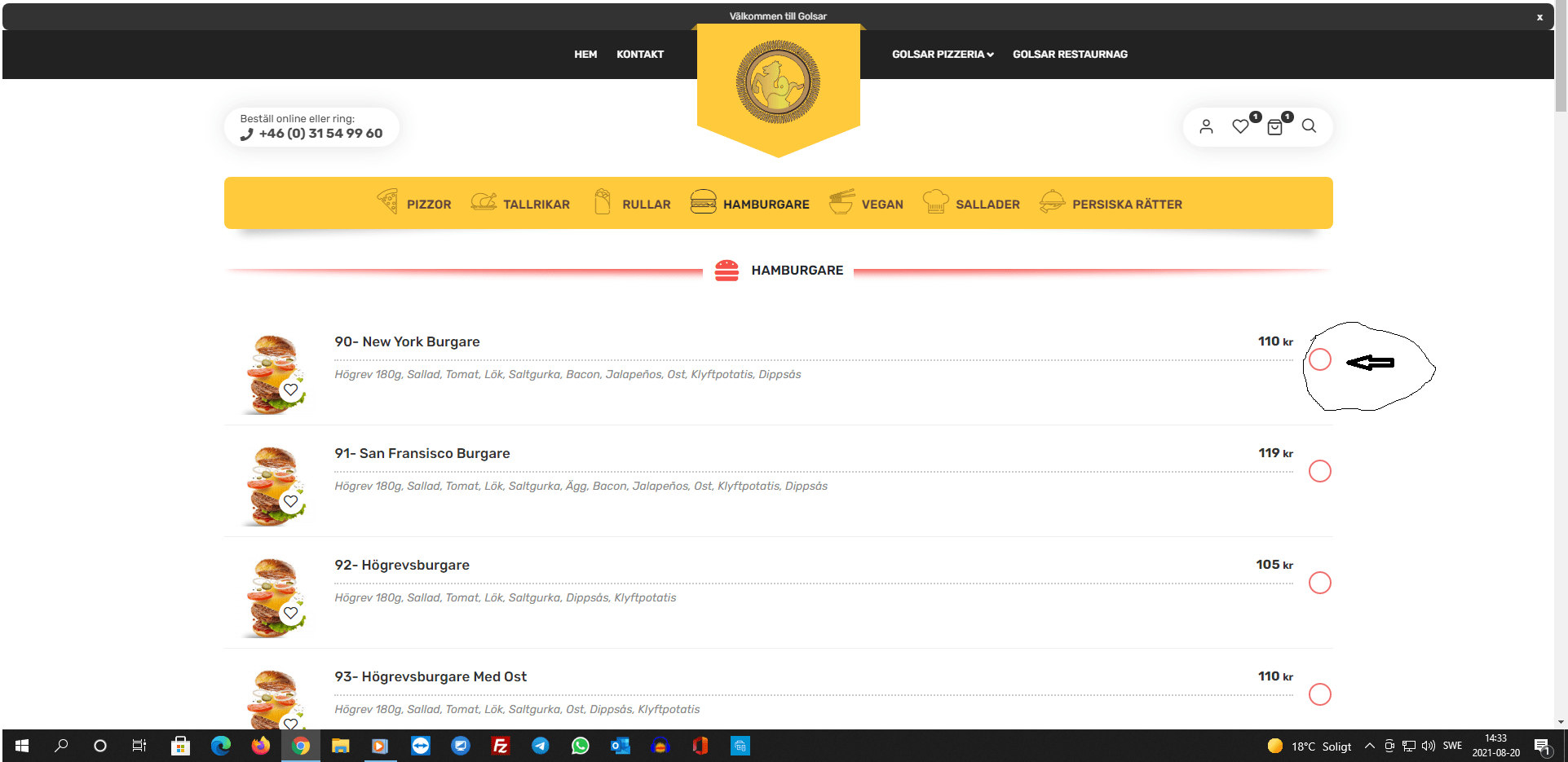1568x762 pixels.
Task: Switch to HAMBURGARE category
Action: click(766, 205)
